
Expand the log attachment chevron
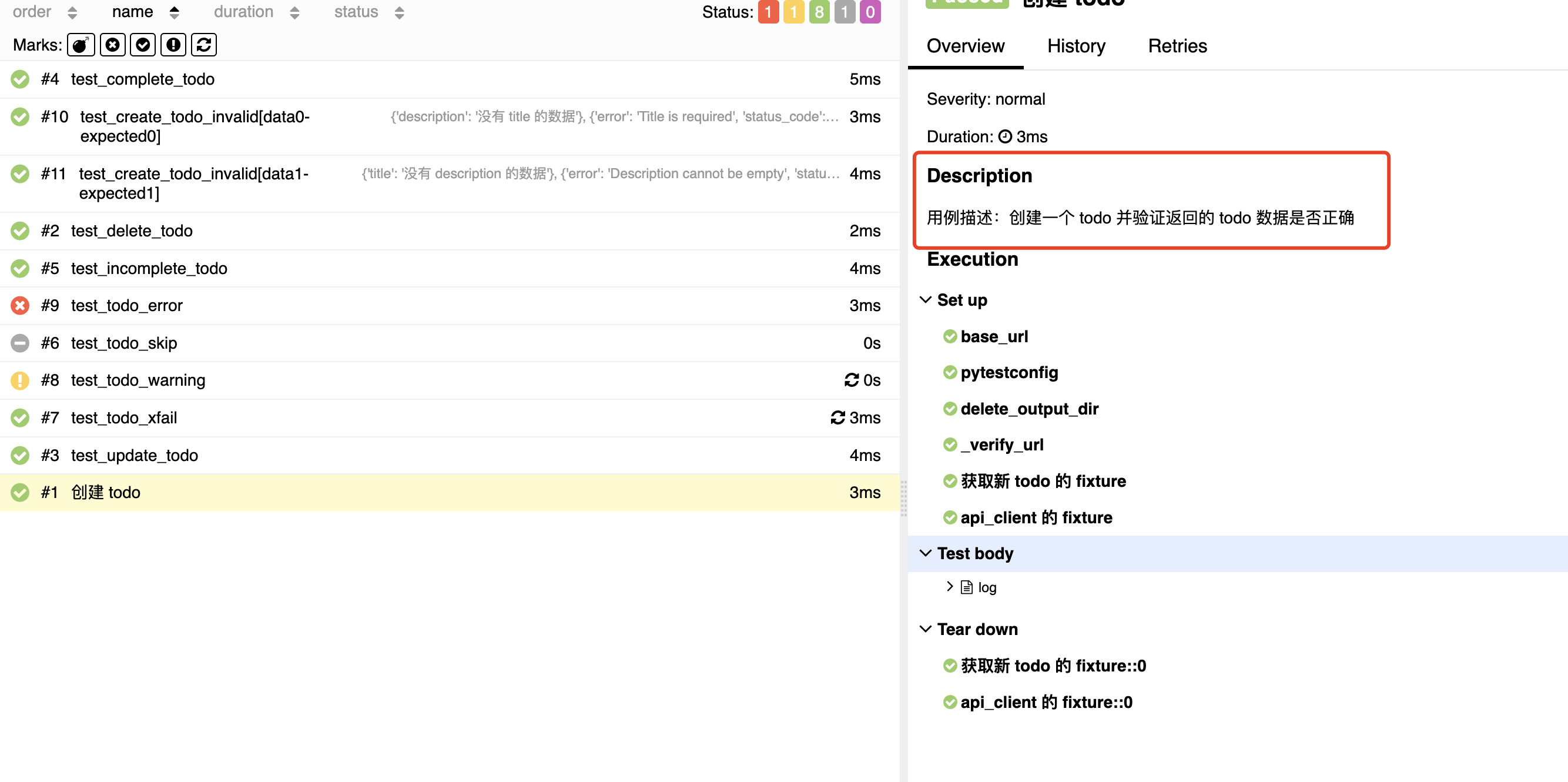949,587
